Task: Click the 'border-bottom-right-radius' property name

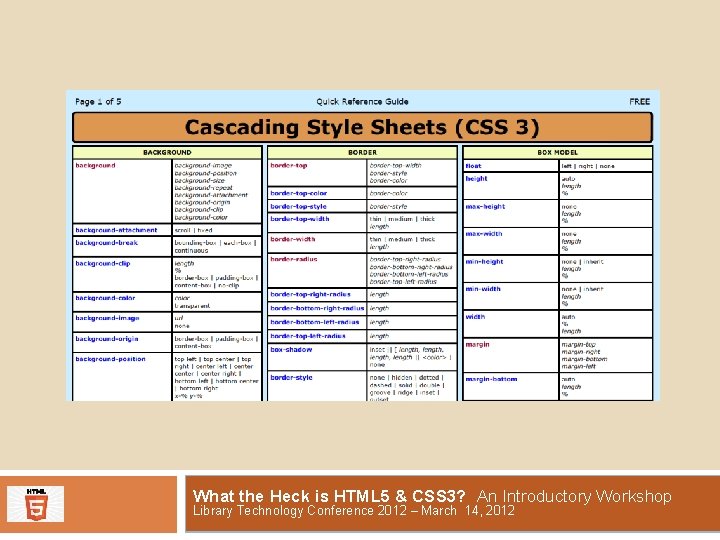Action: point(317,308)
